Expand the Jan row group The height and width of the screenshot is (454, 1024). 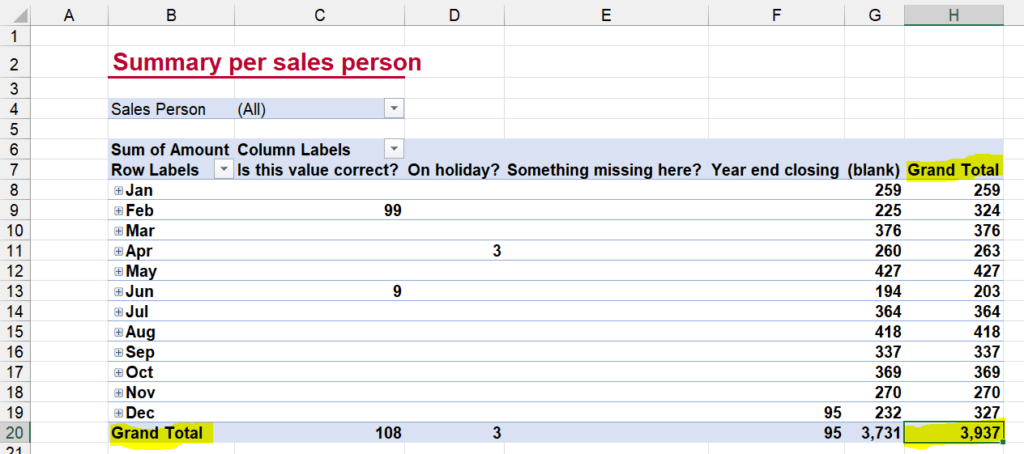(x=118, y=190)
